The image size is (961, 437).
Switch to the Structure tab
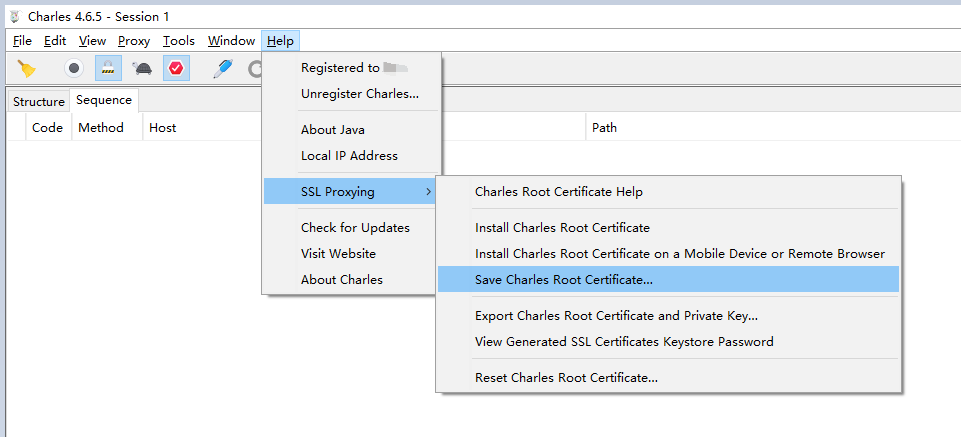point(39,102)
